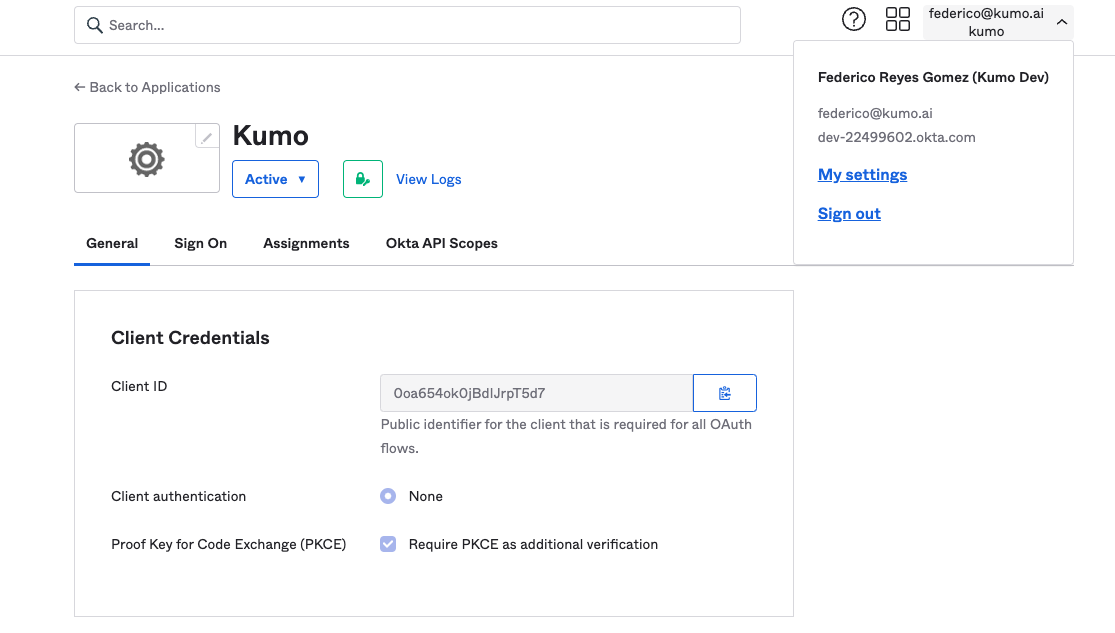Screen dimensions: 1115x633
Task: Select the None client authentication radio
Action: [388, 496]
